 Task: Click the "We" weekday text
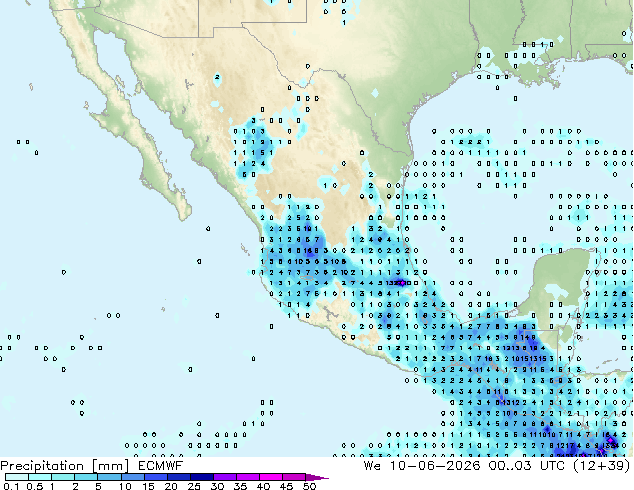click(x=372, y=466)
